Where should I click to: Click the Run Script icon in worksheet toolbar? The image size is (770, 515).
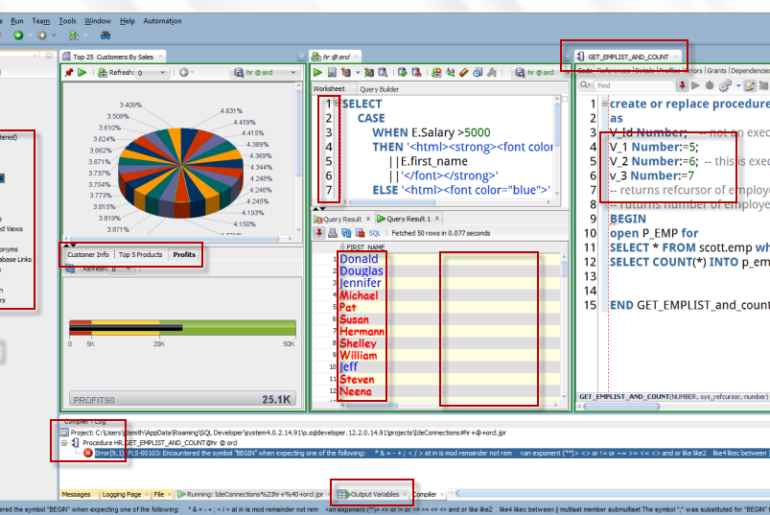(332, 73)
